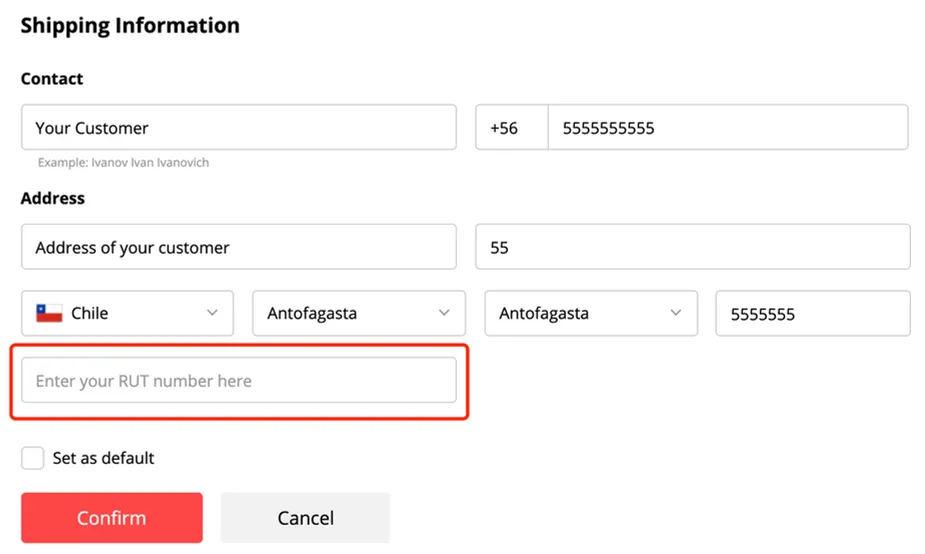Confirm the shipping information
Screen dimensions: 925x554
(x=112, y=518)
